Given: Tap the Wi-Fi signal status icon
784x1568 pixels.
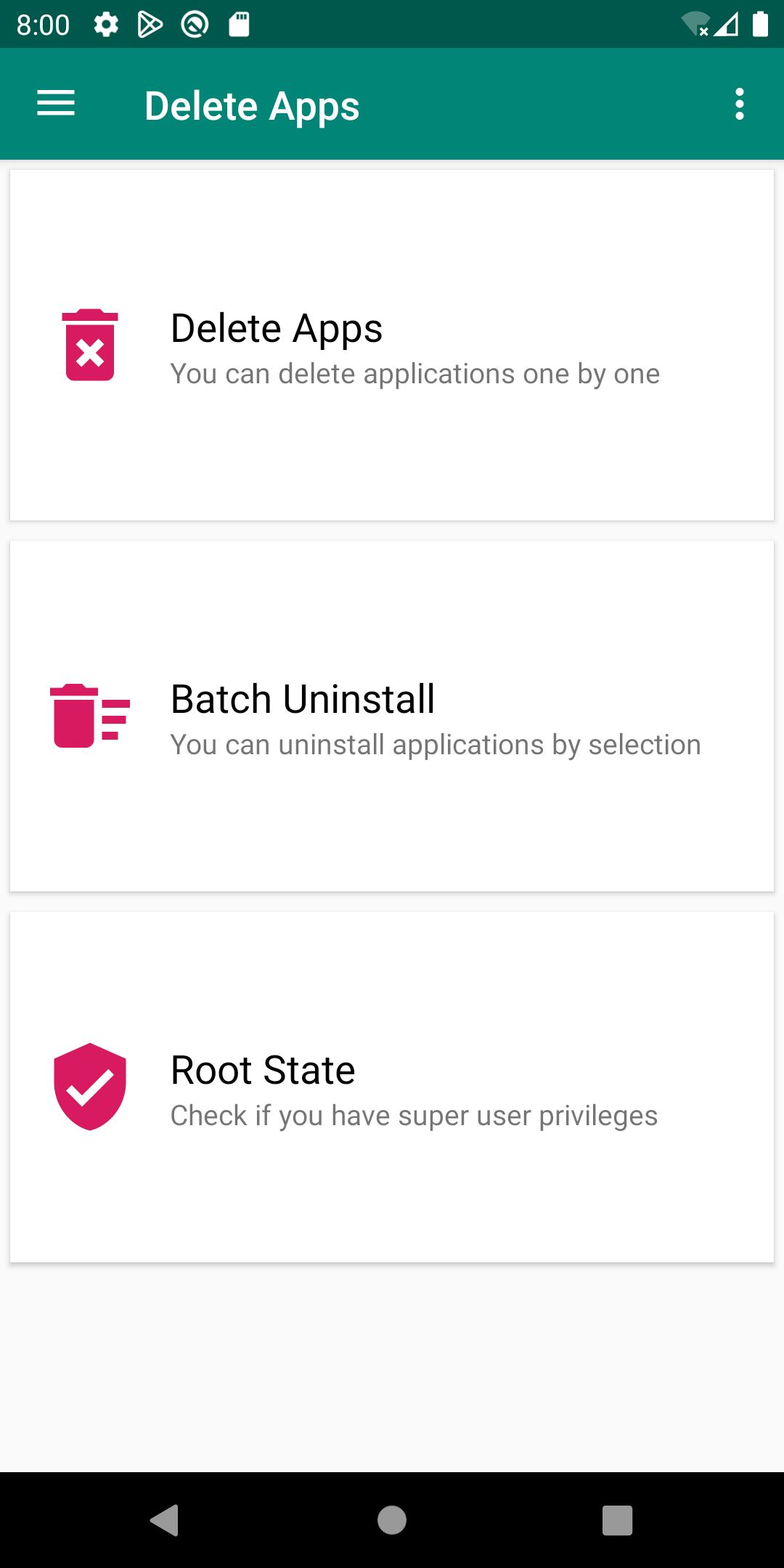Looking at the screenshot, I should point(695,25).
